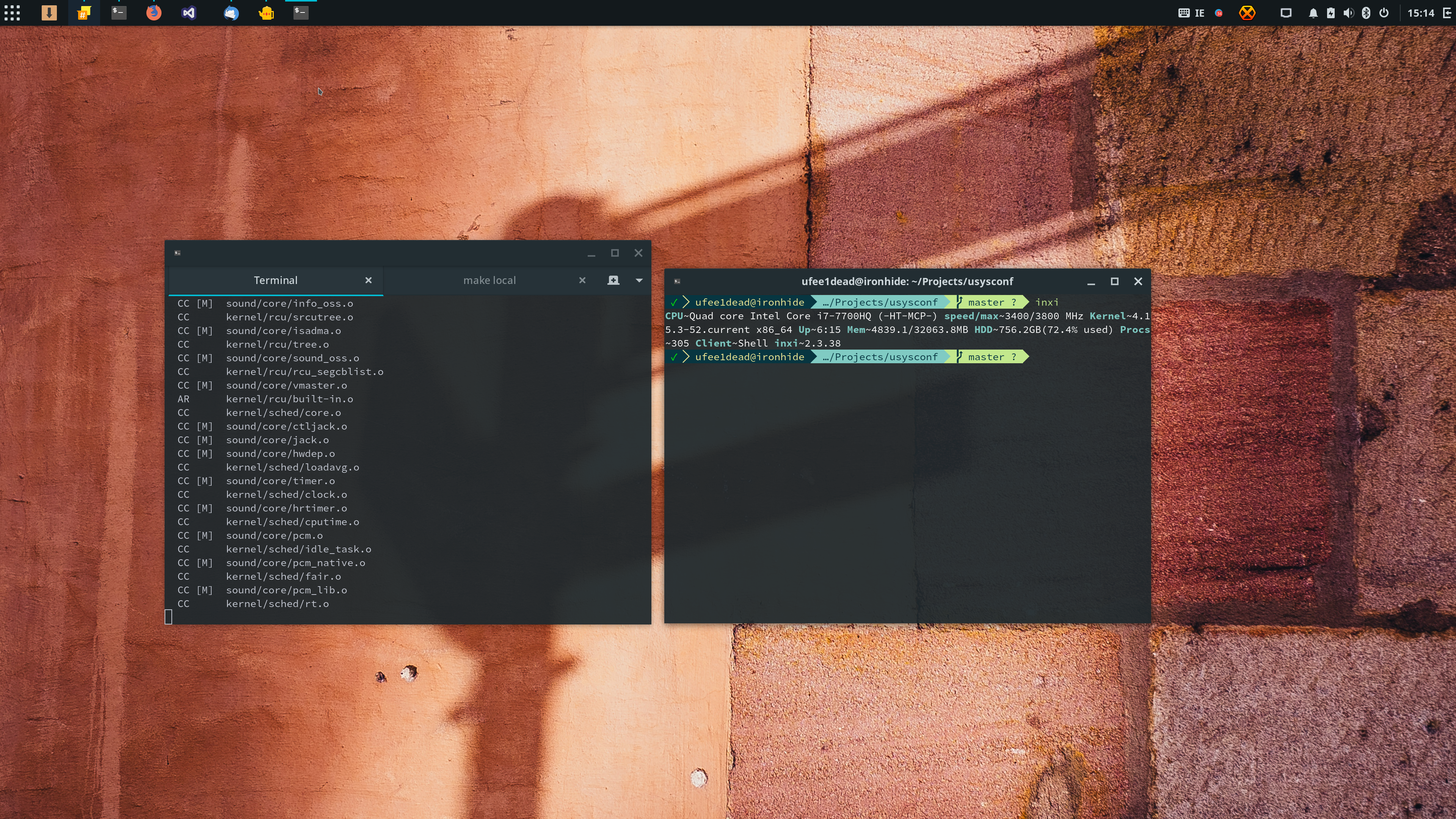Open the yellow teapot app icon
1456x819 pixels.
266,13
